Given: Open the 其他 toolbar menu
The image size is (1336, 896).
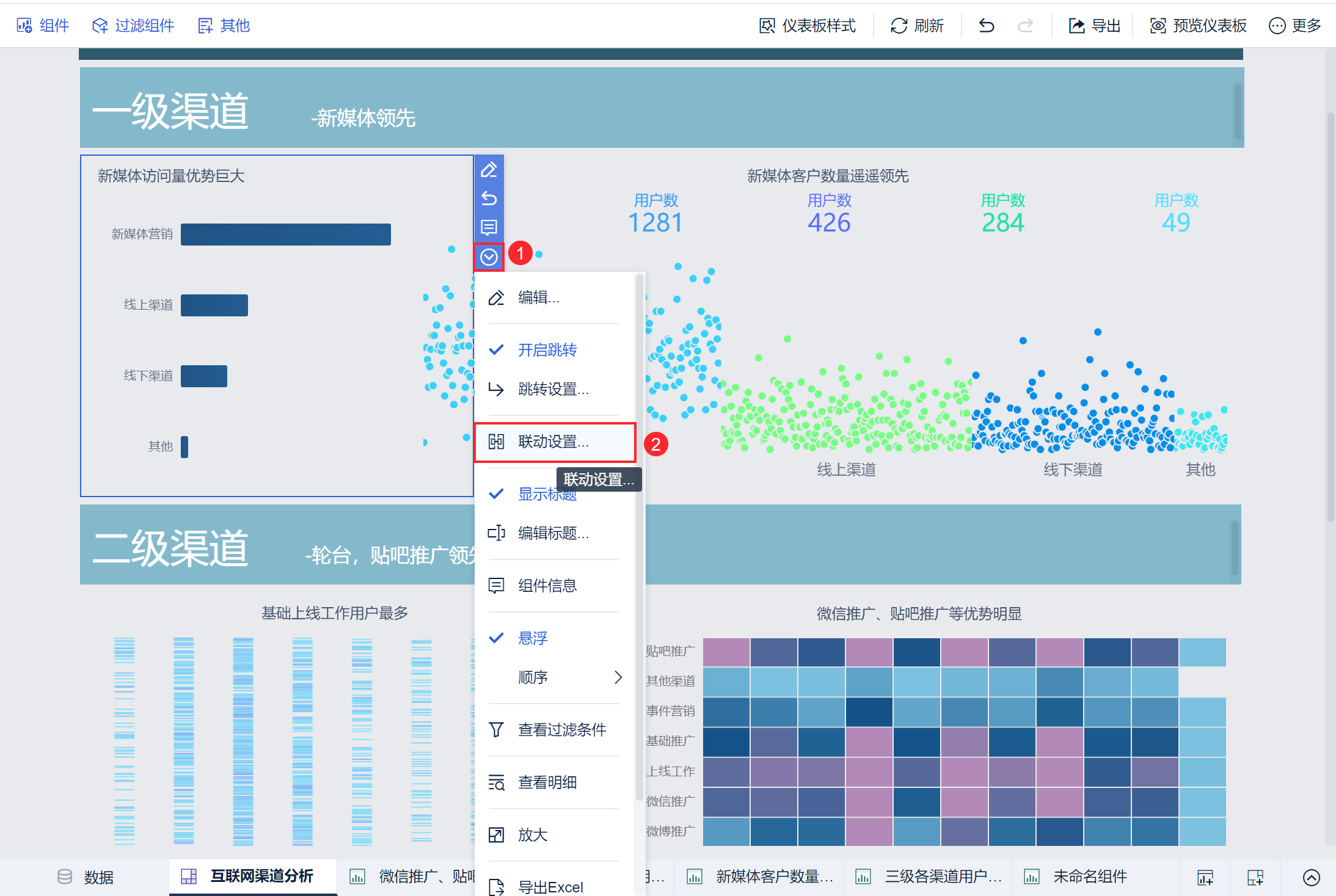Looking at the screenshot, I should 224,26.
